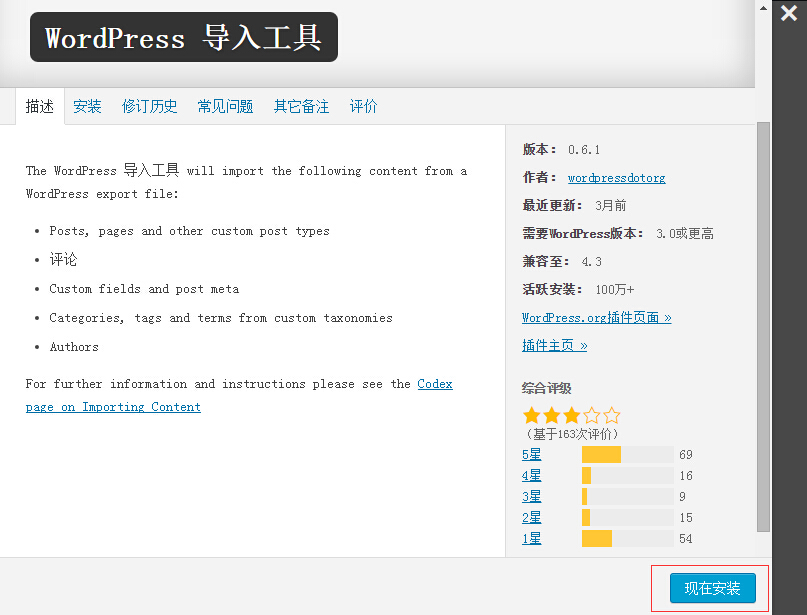Click the vertical scrollbar thumb
The height and width of the screenshot is (615, 807).
click(763, 327)
